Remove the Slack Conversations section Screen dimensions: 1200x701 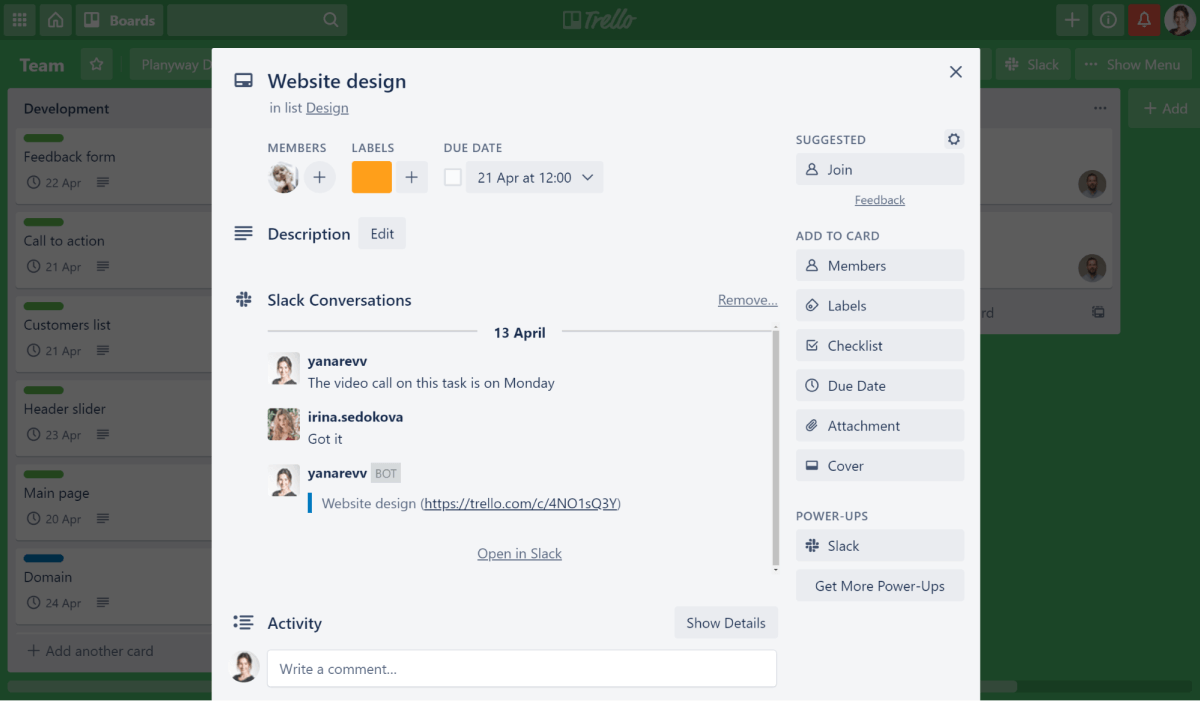[747, 299]
